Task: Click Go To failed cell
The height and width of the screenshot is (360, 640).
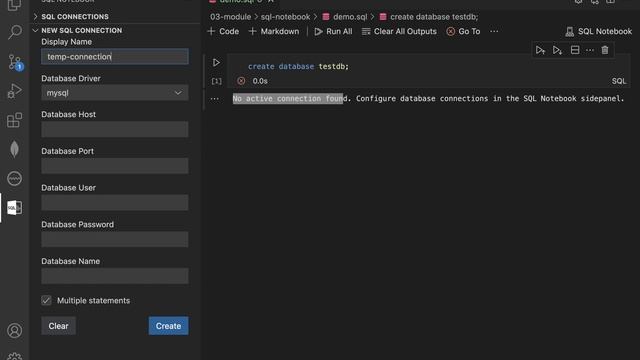Action: [463, 31]
